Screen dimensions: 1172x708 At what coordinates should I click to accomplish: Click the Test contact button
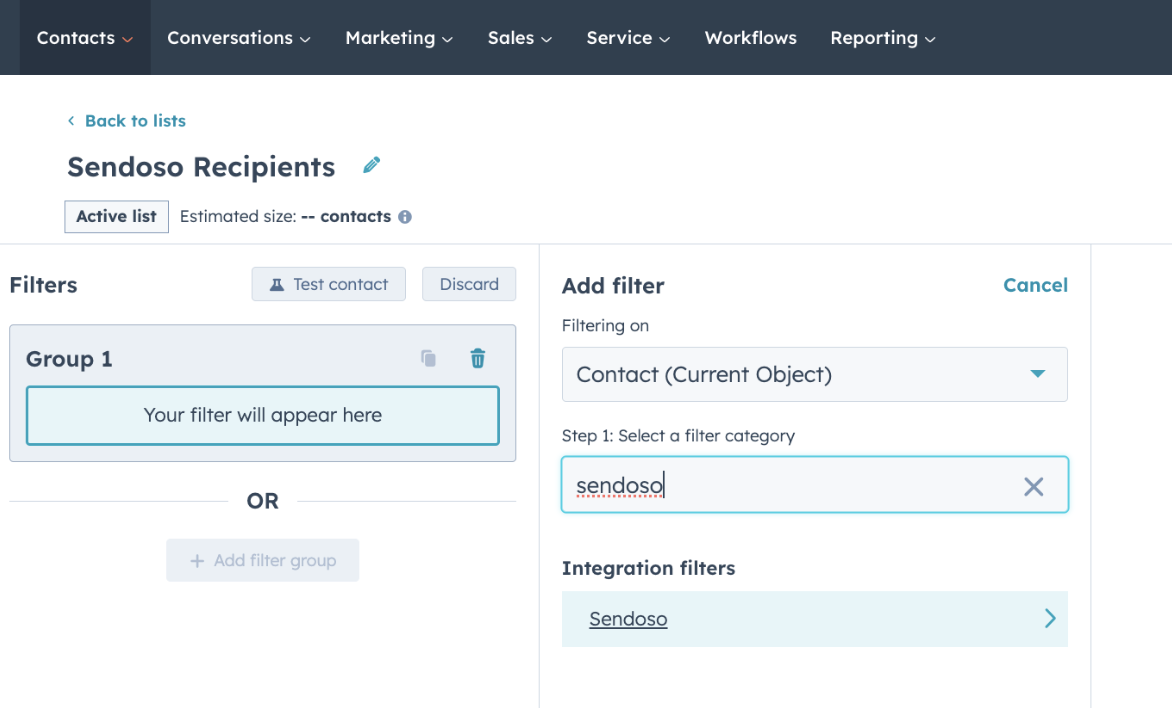[328, 284]
